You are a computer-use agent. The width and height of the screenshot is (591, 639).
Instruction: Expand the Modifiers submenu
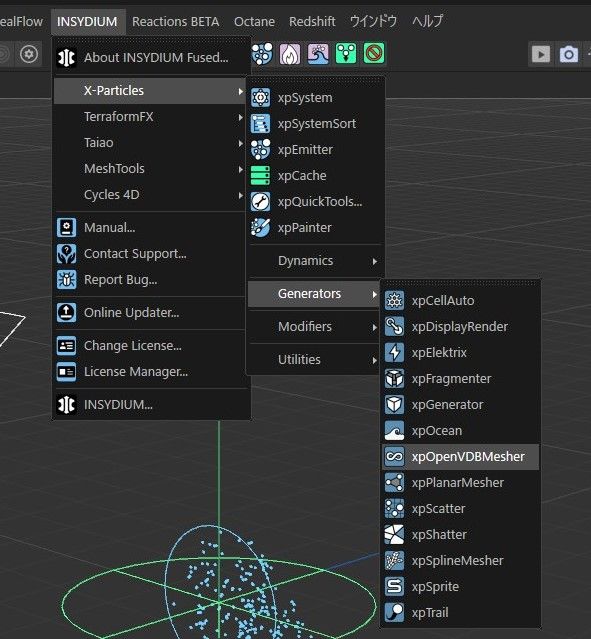pos(315,327)
